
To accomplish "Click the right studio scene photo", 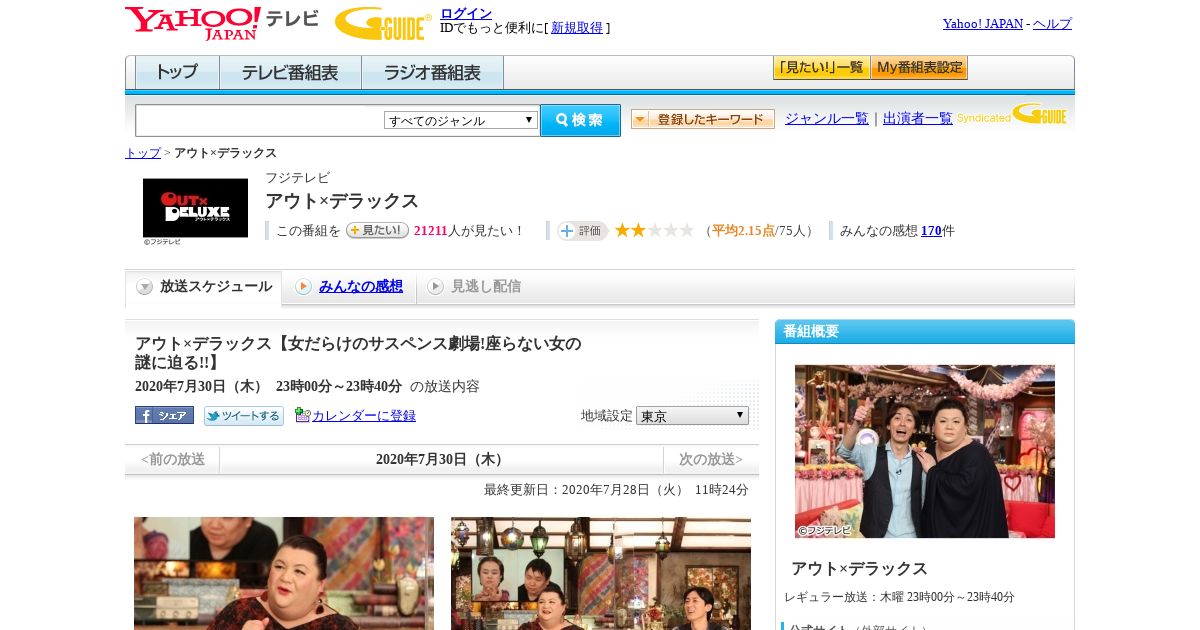I will [601, 573].
